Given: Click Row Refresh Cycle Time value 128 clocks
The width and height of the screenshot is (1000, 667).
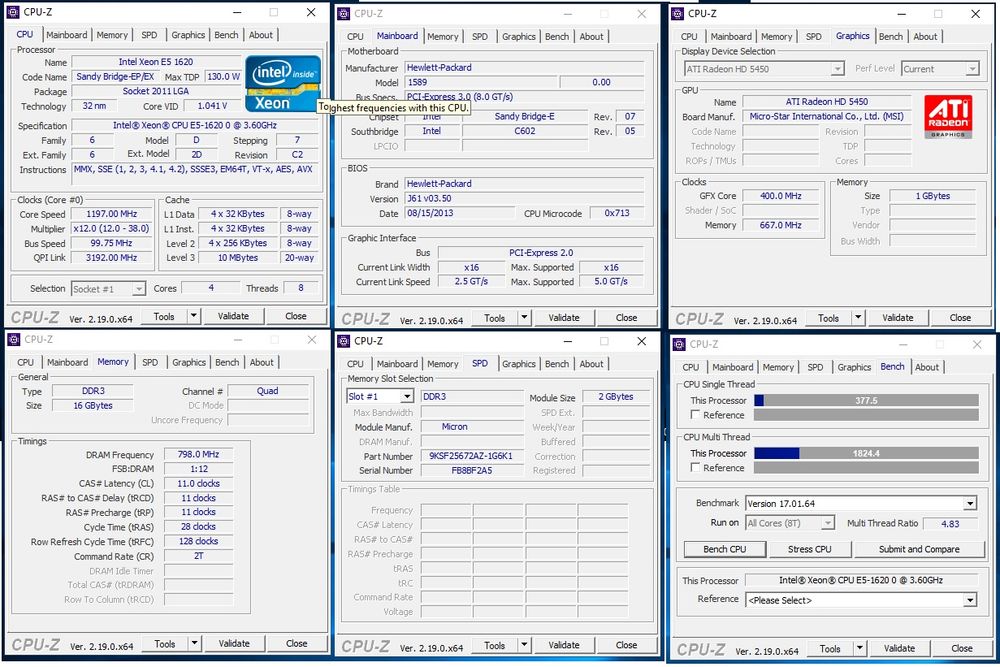Looking at the screenshot, I should click(198, 541).
